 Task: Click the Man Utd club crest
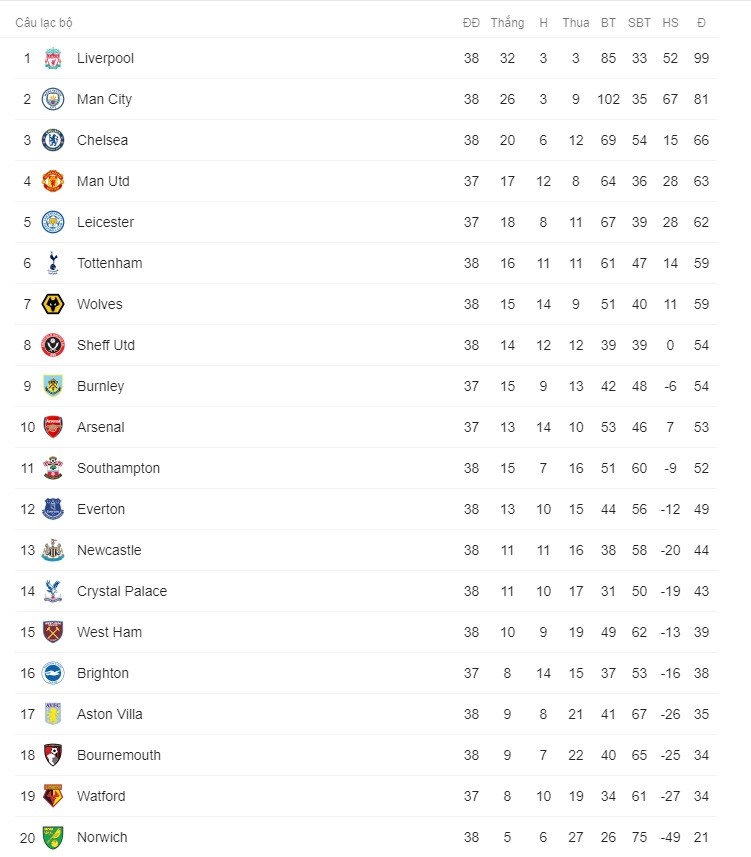click(x=53, y=181)
